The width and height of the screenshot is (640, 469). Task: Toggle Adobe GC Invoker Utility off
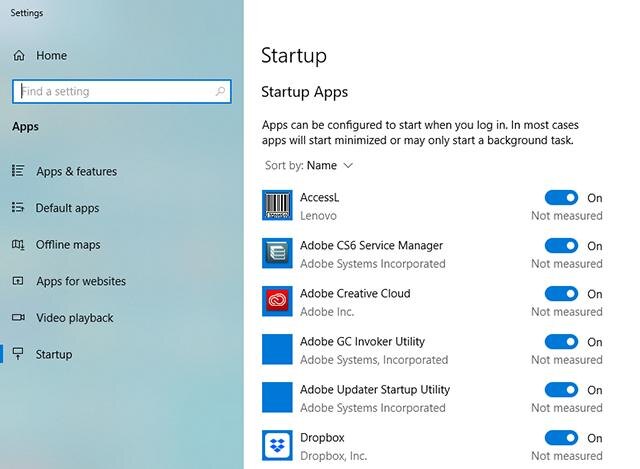click(561, 342)
